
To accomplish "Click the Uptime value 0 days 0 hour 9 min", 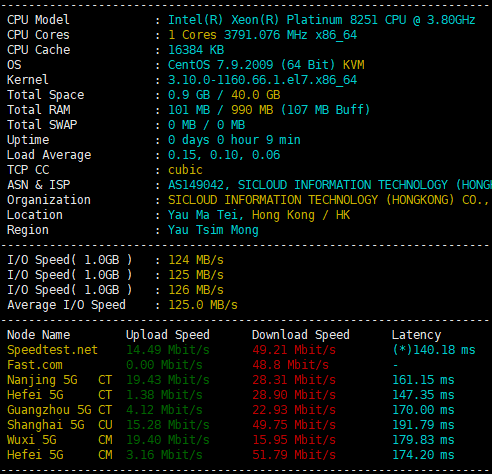I will click(x=234, y=140).
